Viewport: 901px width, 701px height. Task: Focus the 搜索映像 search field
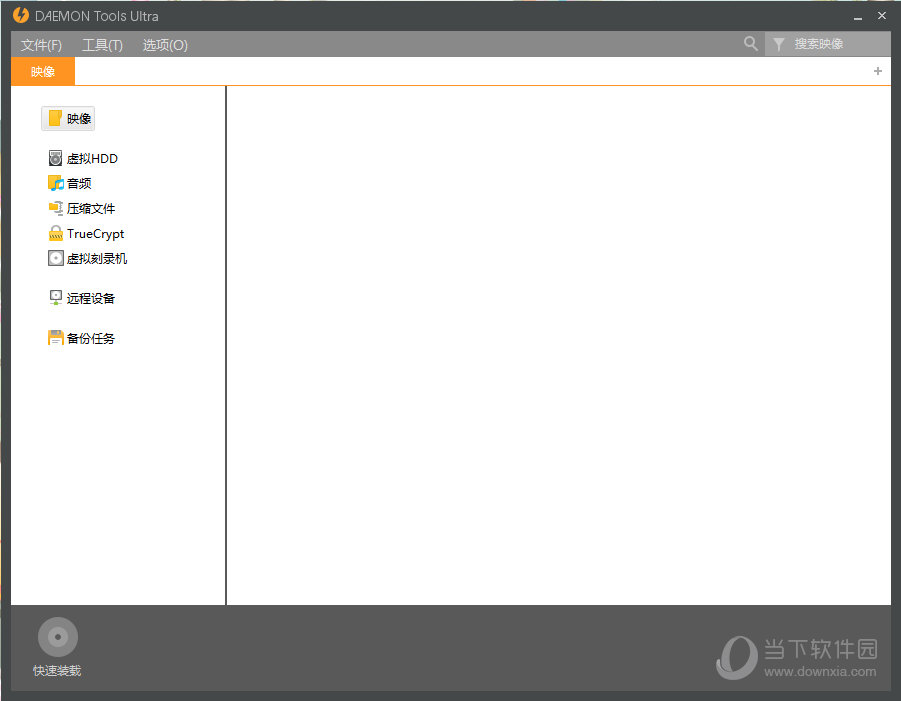(827, 44)
